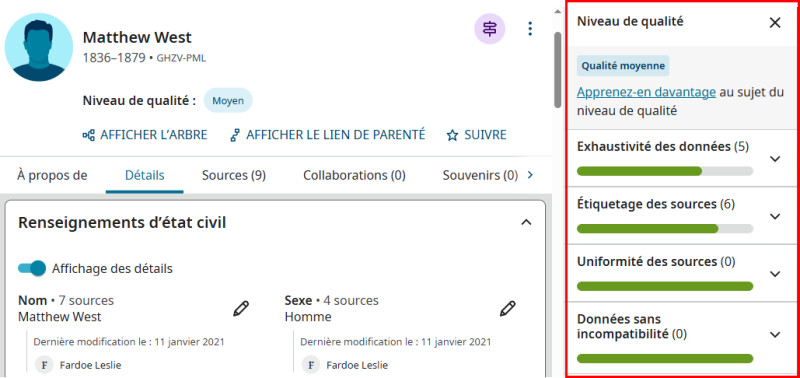This screenshot has height=378, width=800.
Task: Click the F avatar under Nom
Action: [44, 365]
